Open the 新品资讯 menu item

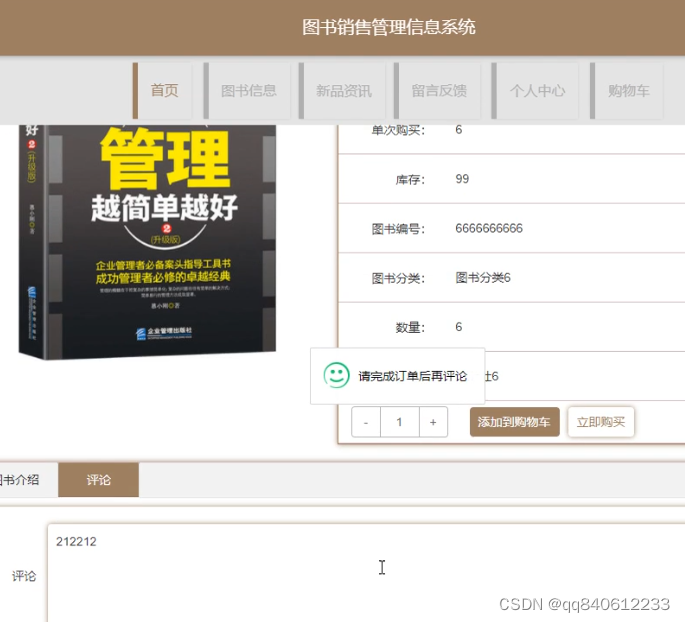[x=342, y=91]
